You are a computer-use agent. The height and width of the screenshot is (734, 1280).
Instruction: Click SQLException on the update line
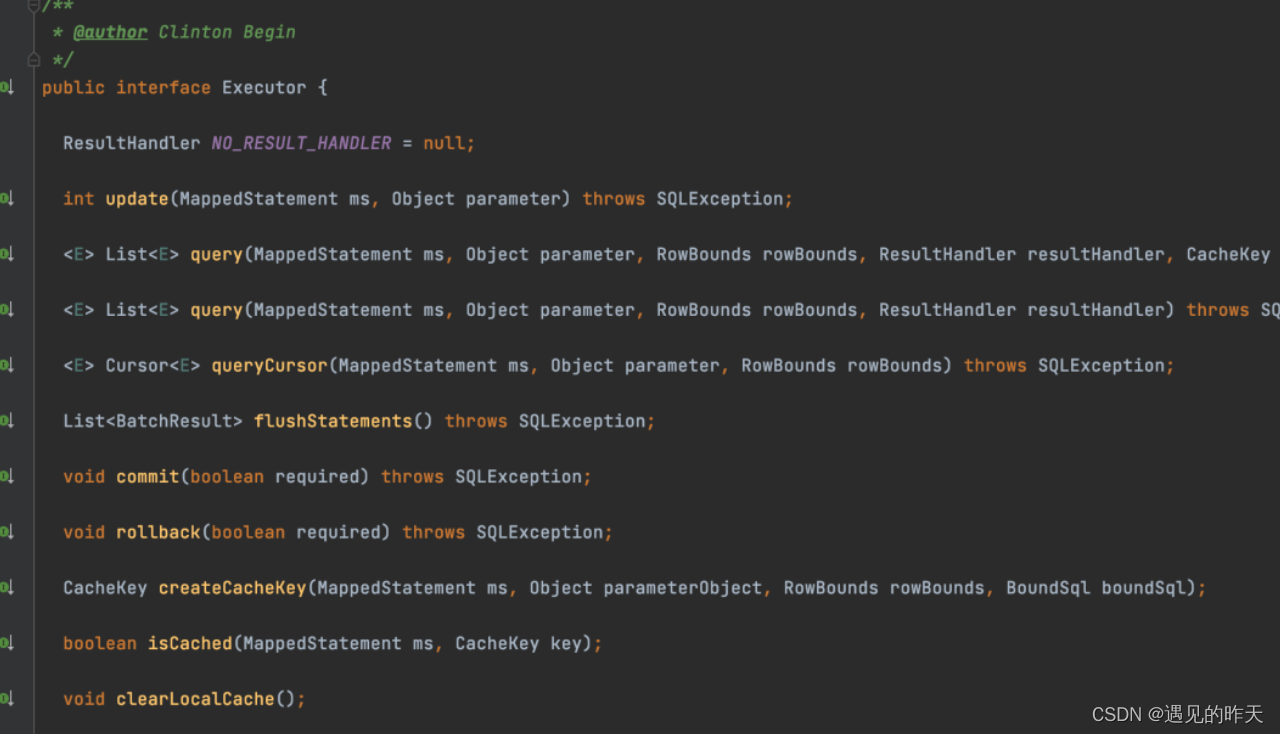click(x=720, y=199)
